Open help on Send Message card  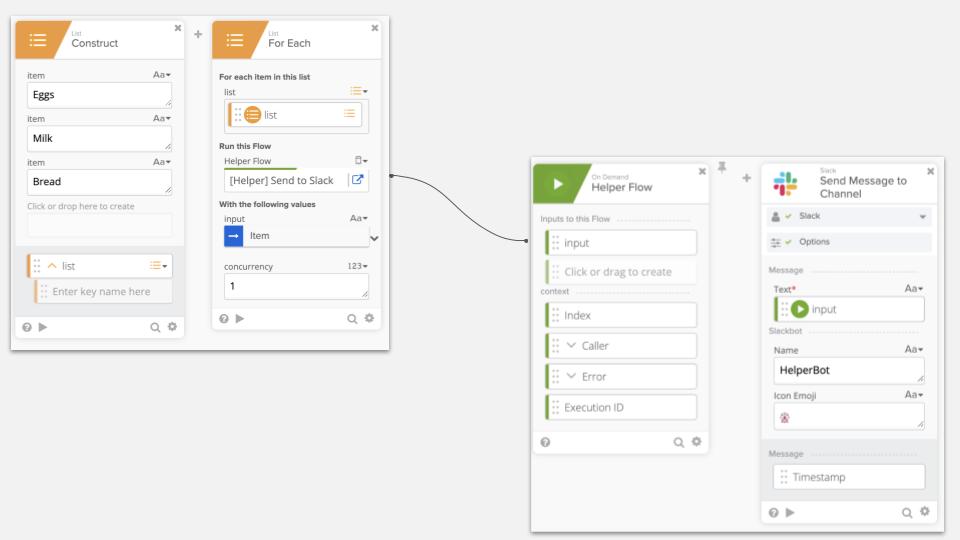[773, 512]
